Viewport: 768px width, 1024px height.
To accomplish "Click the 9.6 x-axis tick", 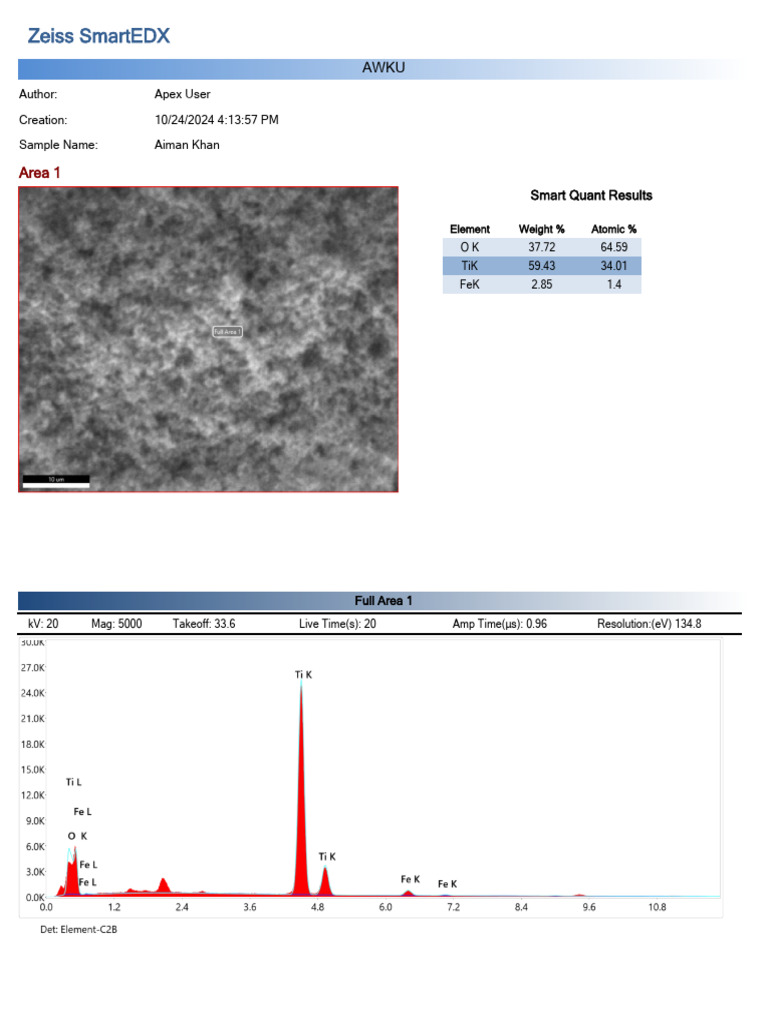I will [589, 907].
